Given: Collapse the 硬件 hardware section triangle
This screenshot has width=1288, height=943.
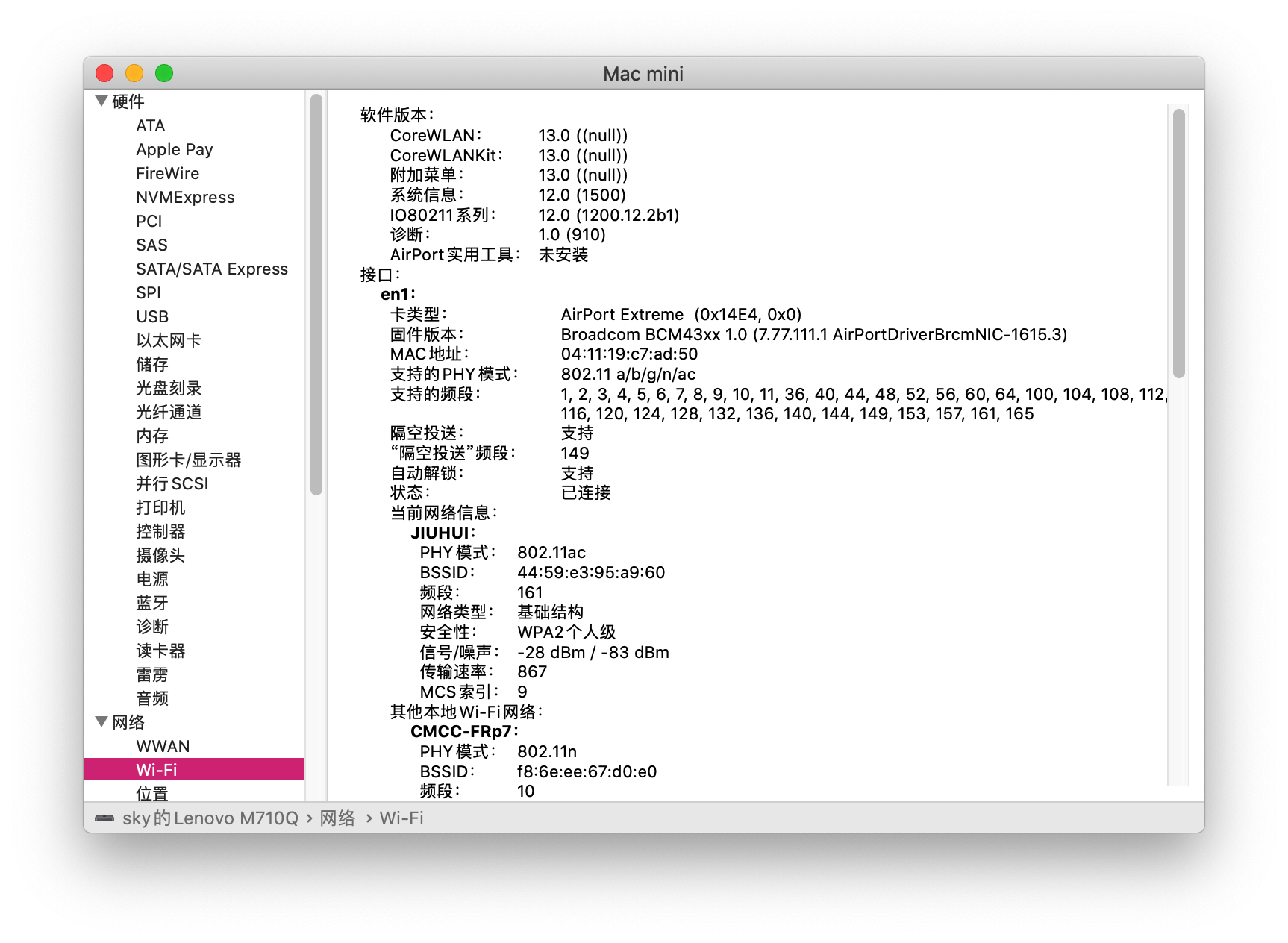Looking at the screenshot, I should coord(101,101).
